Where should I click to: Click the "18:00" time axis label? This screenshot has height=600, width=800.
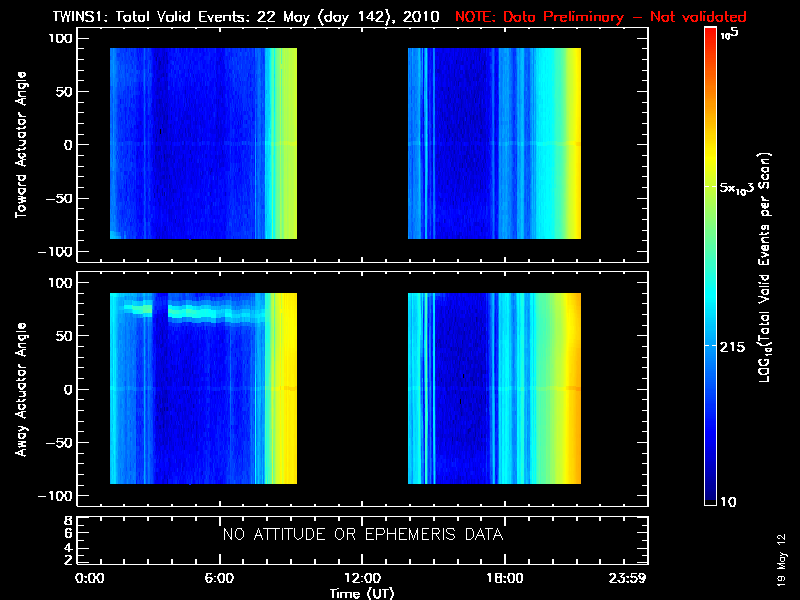point(504,578)
